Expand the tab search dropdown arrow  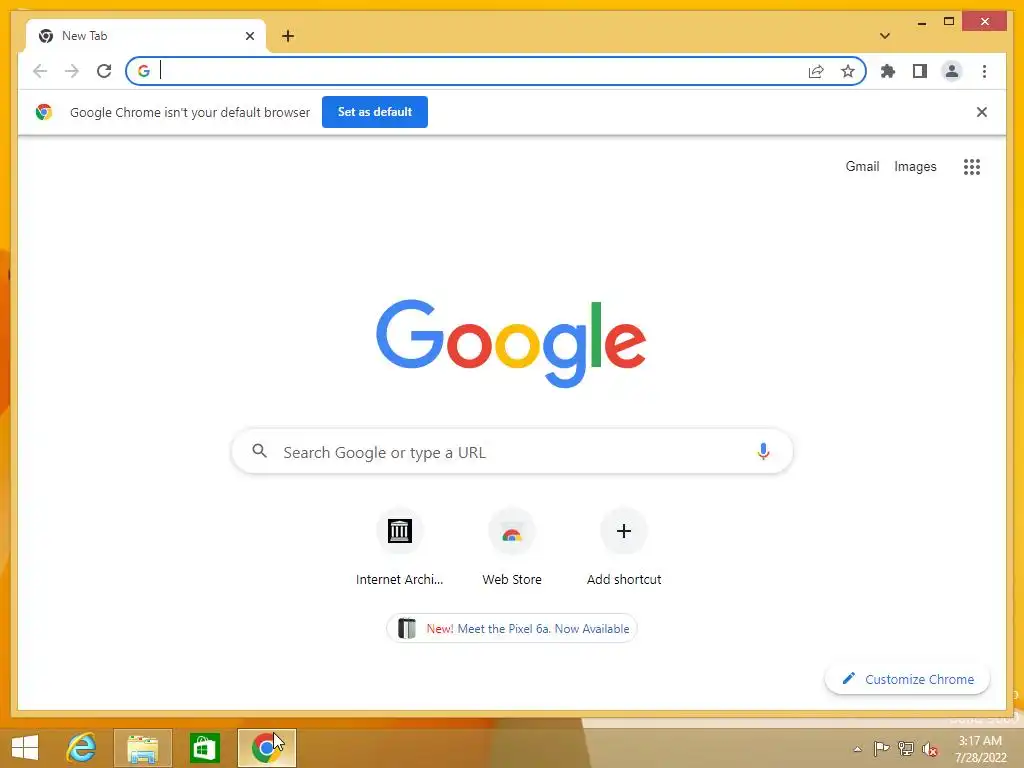coord(885,36)
